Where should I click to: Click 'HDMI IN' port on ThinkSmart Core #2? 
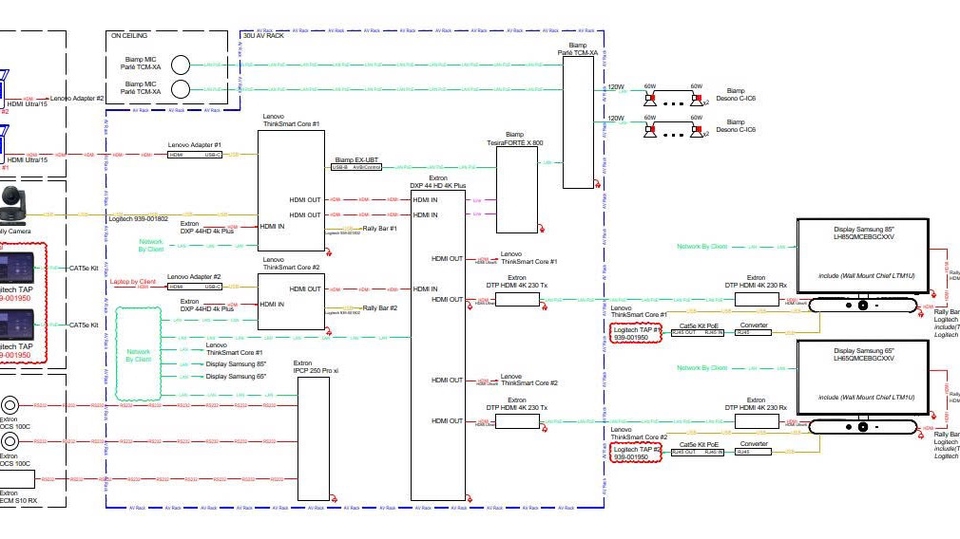tap(272, 304)
